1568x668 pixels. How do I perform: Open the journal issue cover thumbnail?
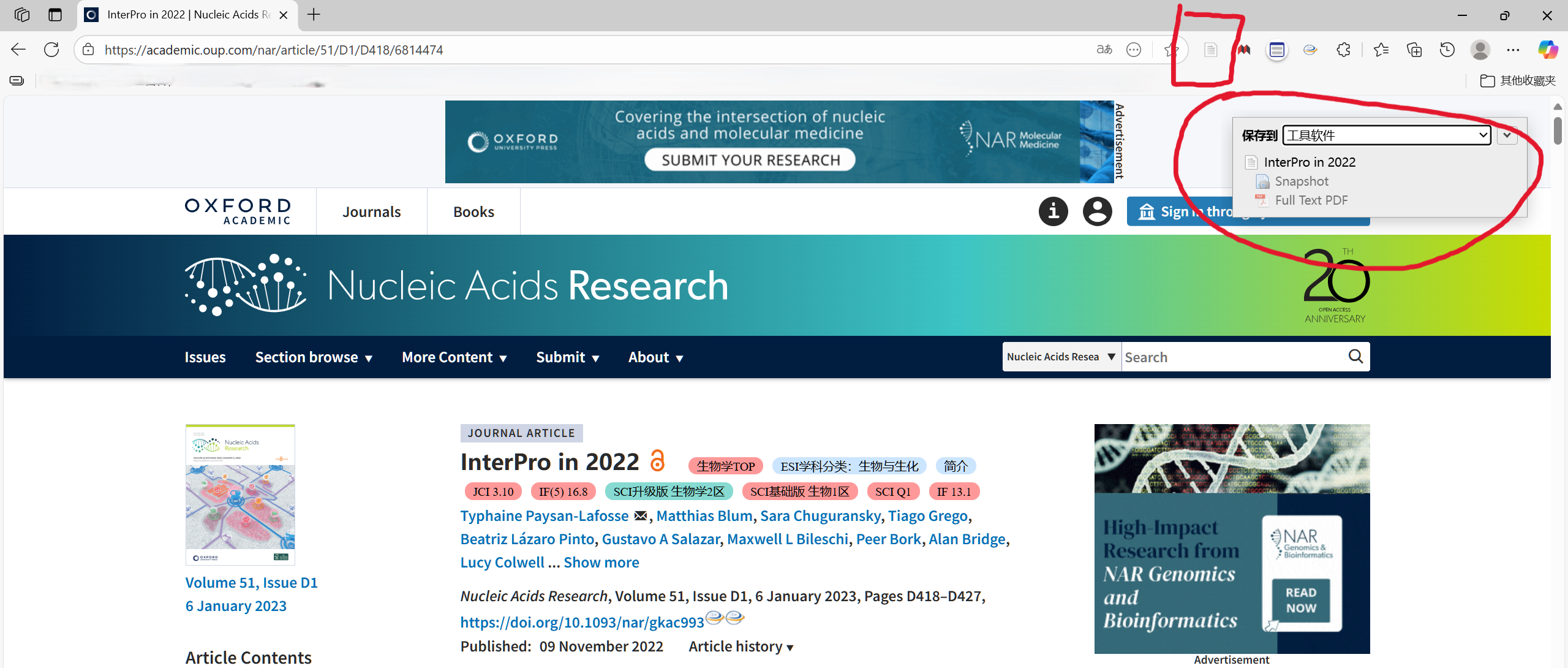[x=240, y=495]
